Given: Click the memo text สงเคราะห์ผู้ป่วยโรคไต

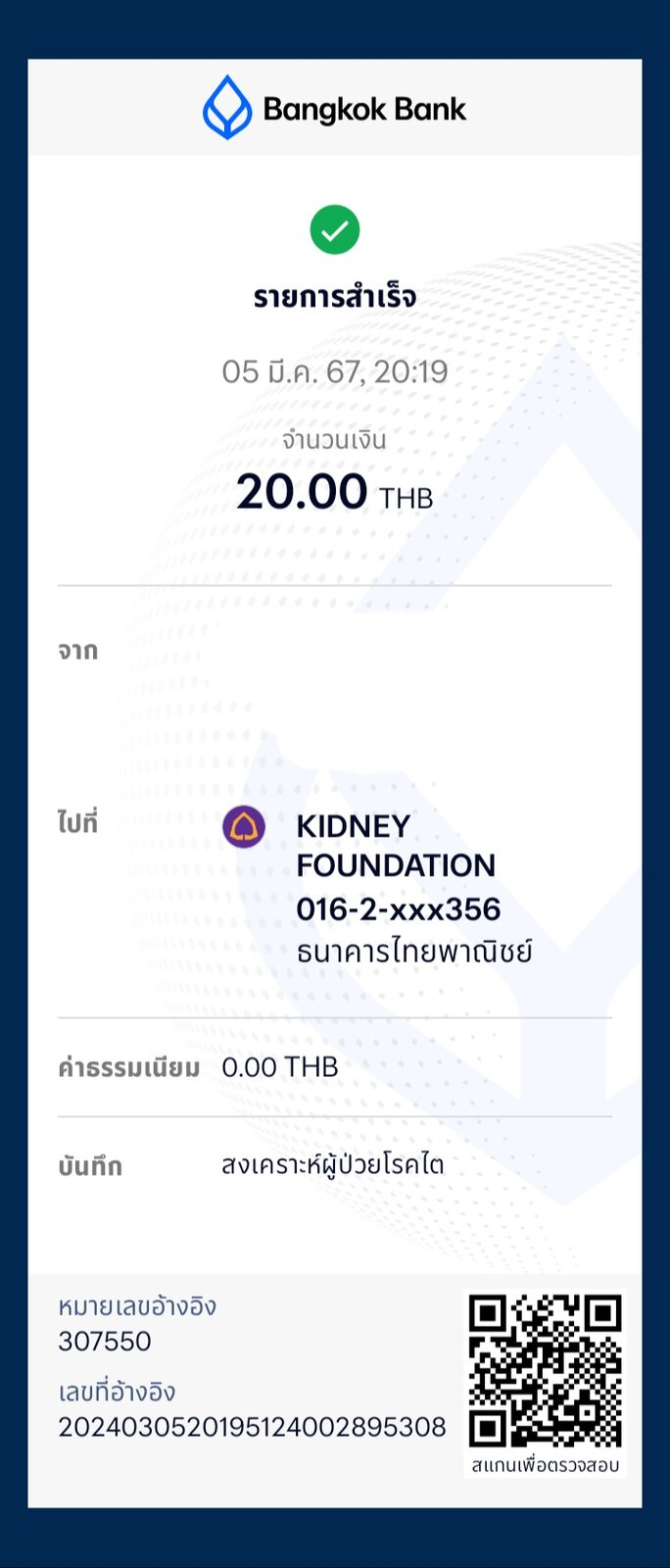Looking at the screenshot, I should (x=333, y=1164).
